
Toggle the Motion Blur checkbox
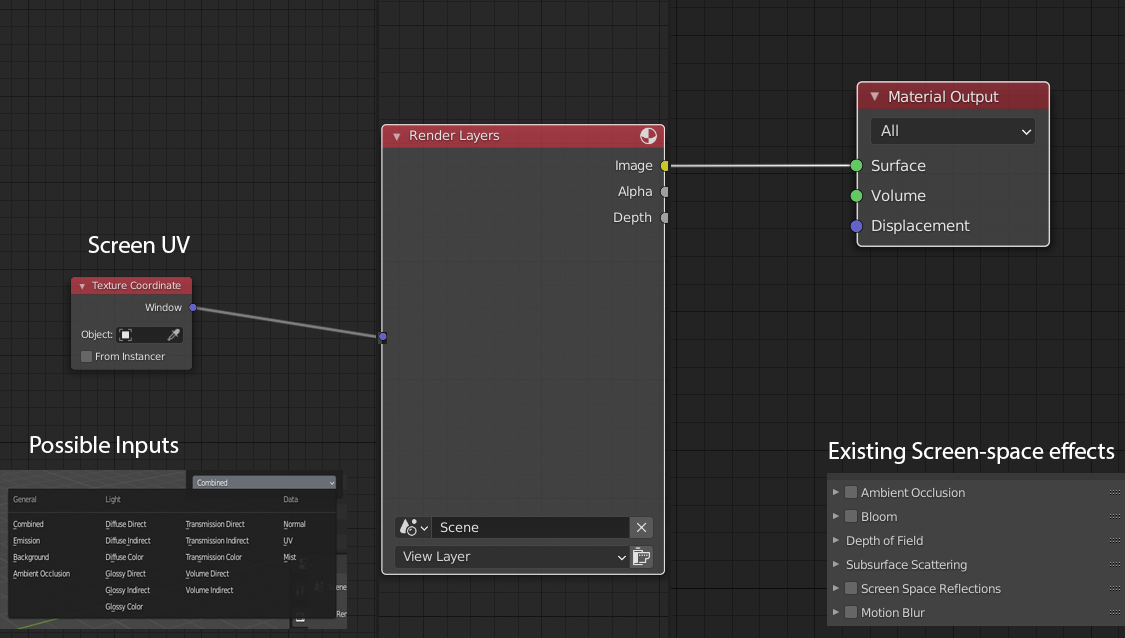tap(851, 613)
